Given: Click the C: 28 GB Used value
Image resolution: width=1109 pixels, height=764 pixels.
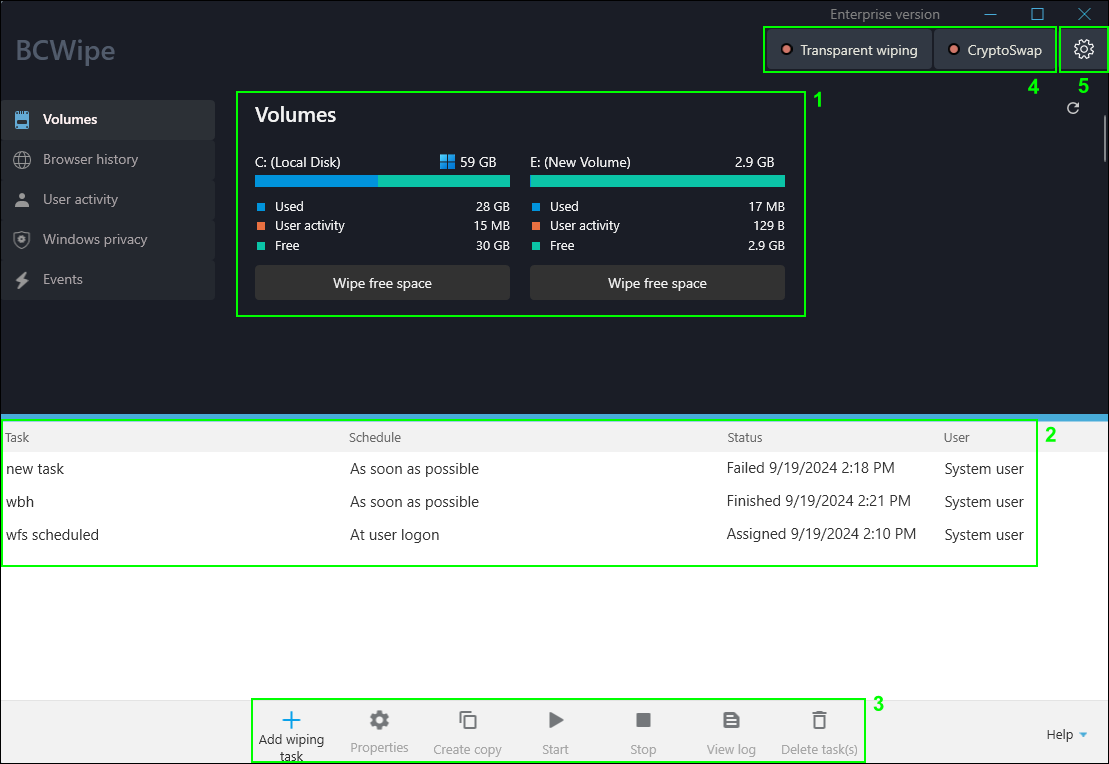Looking at the screenshot, I should pyautogui.click(x=492, y=207).
